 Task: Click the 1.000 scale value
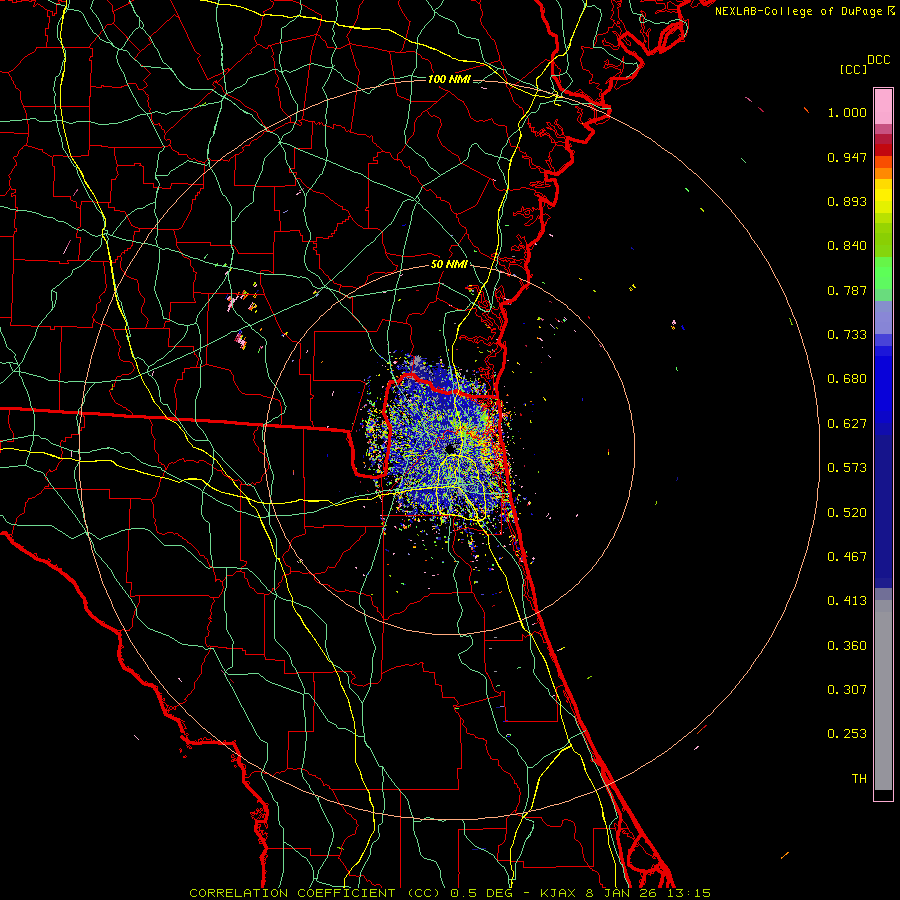click(847, 112)
